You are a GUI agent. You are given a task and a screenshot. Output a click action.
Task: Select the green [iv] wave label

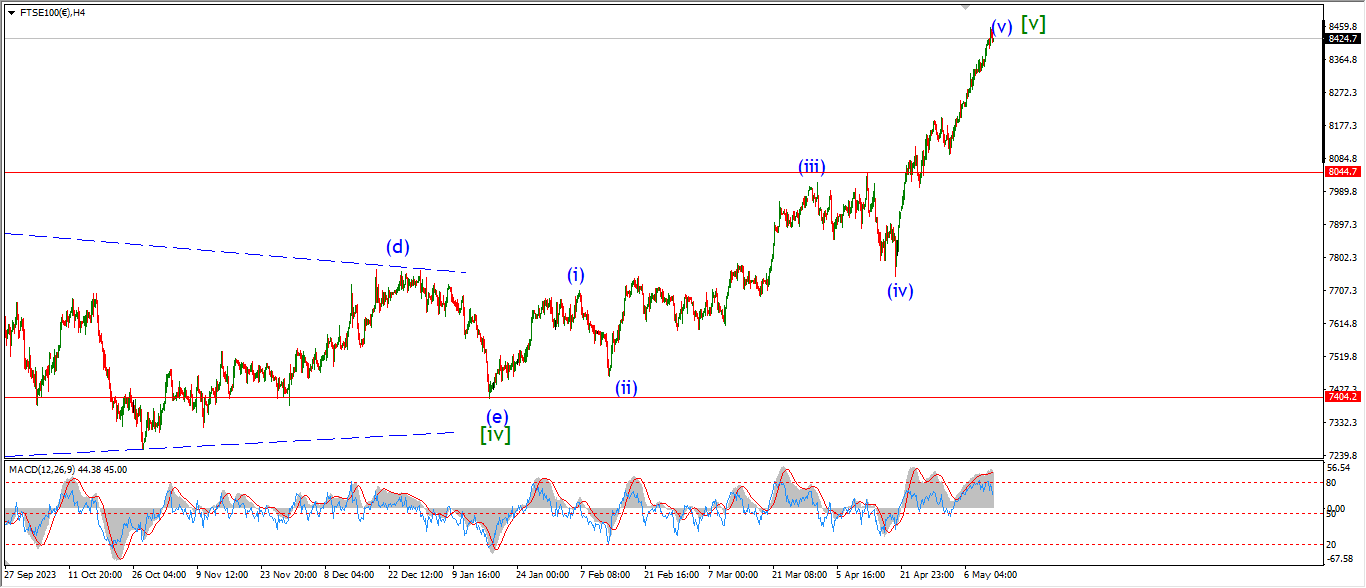point(495,434)
